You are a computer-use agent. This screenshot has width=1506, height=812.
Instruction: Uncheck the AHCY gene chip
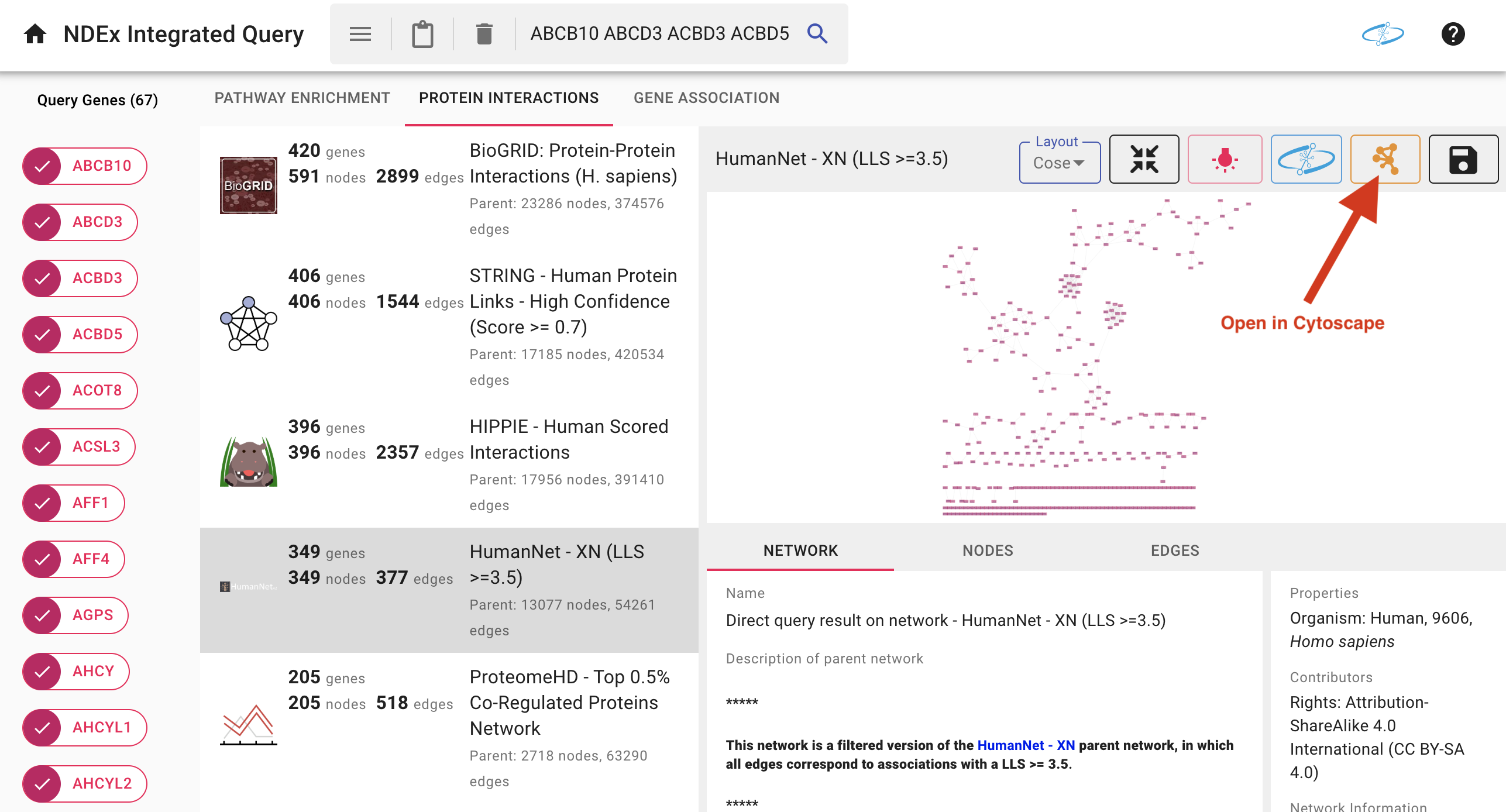coord(42,672)
